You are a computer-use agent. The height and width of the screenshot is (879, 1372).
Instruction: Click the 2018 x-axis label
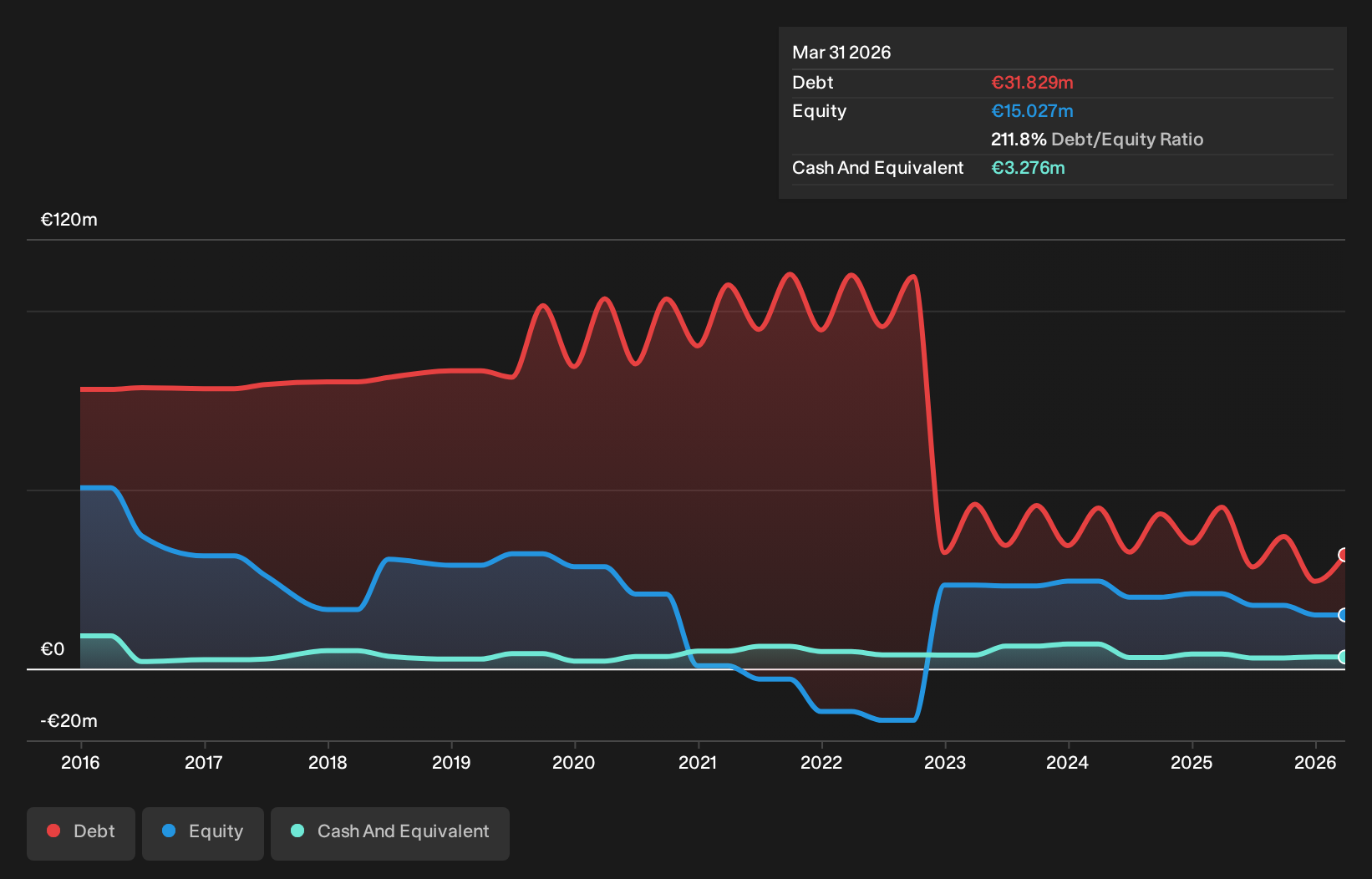[x=328, y=762]
